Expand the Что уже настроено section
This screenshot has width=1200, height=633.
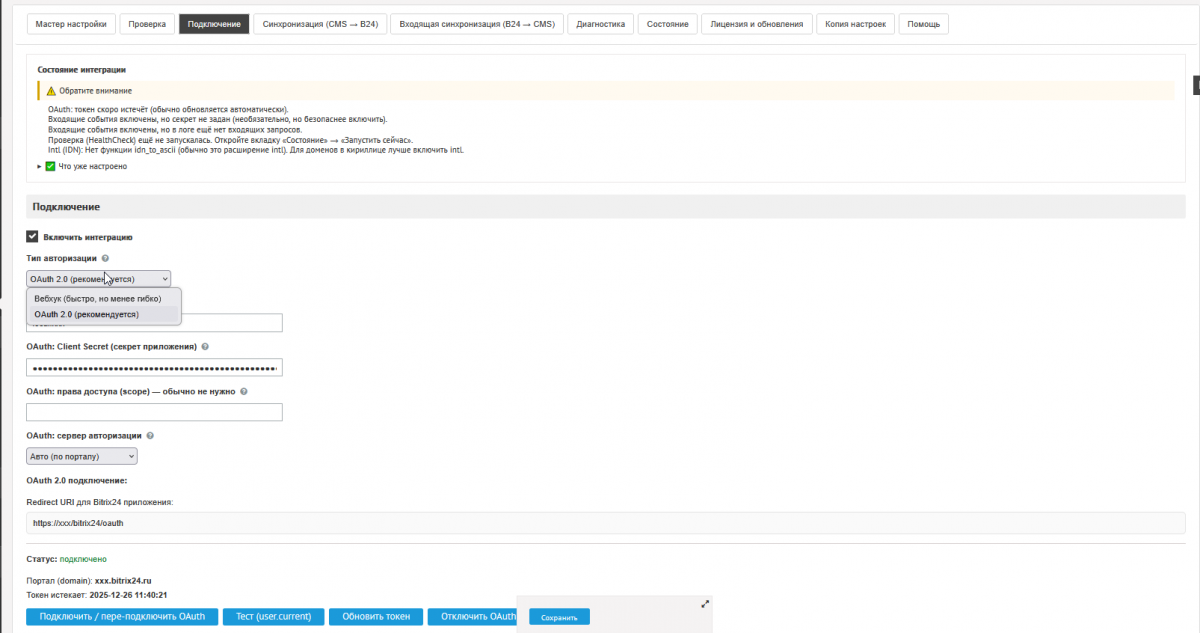(39, 166)
